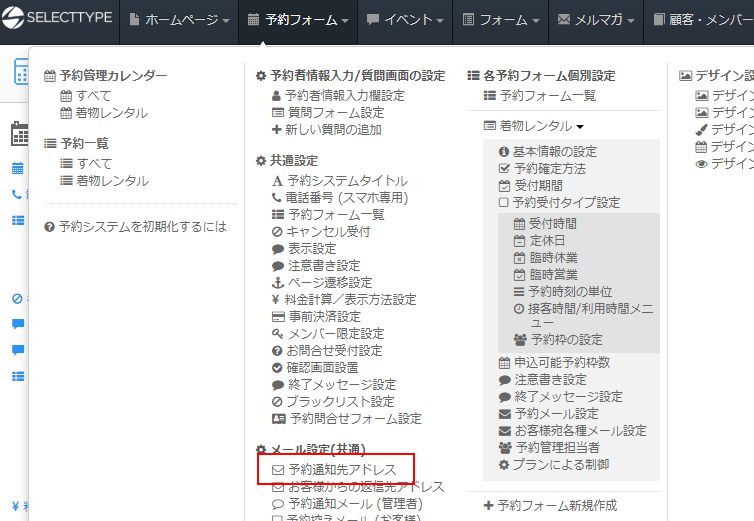Click the 料金計算/表示方法設定 yen icon

[277, 299]
